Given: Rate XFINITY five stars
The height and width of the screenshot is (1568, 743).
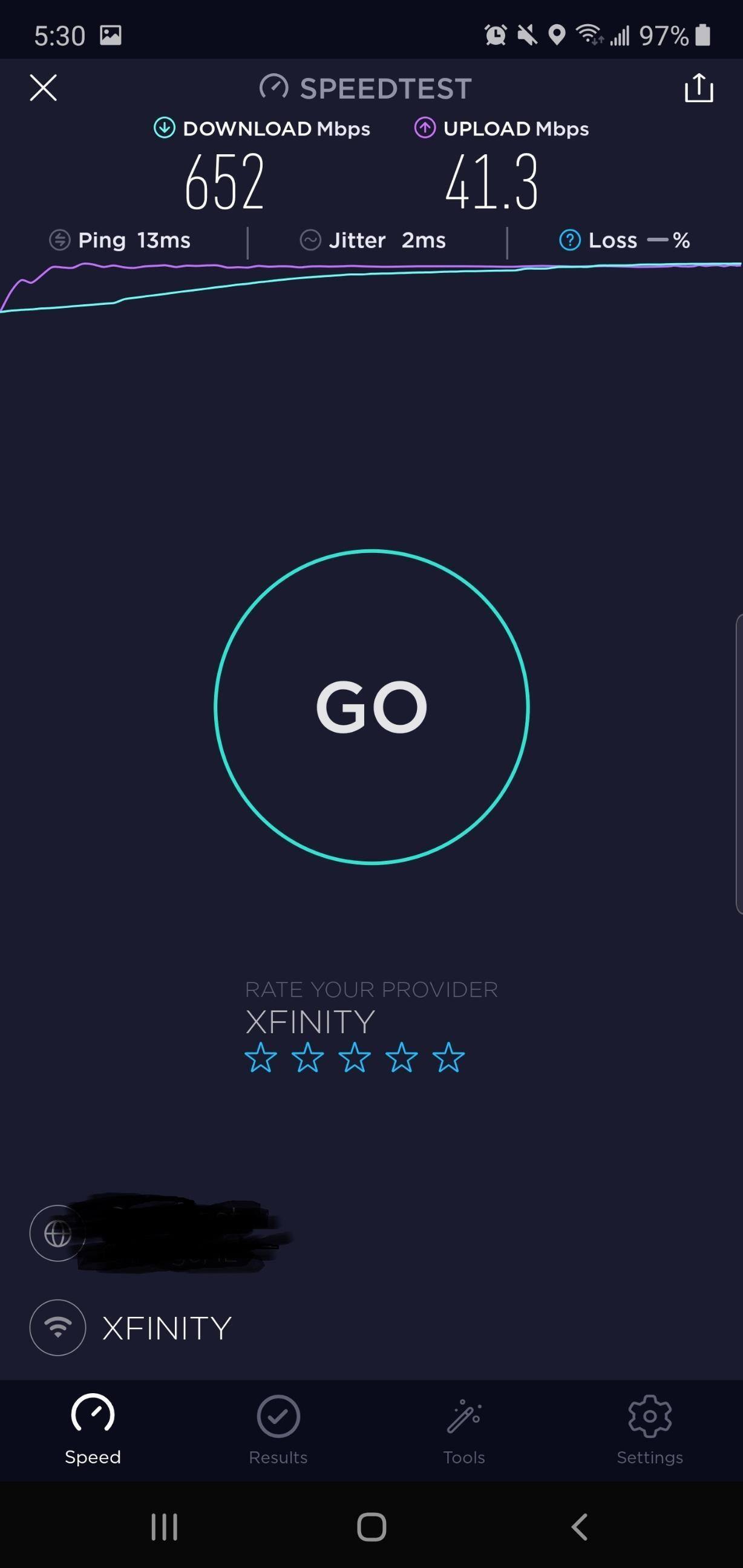Looking at the screenshot, I should point(448,1057).
